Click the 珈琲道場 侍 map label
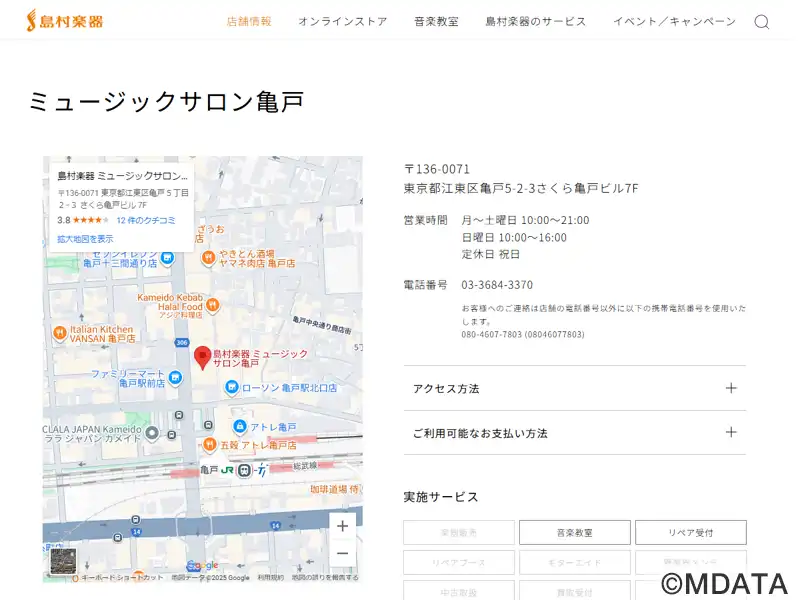 point(335,489)
